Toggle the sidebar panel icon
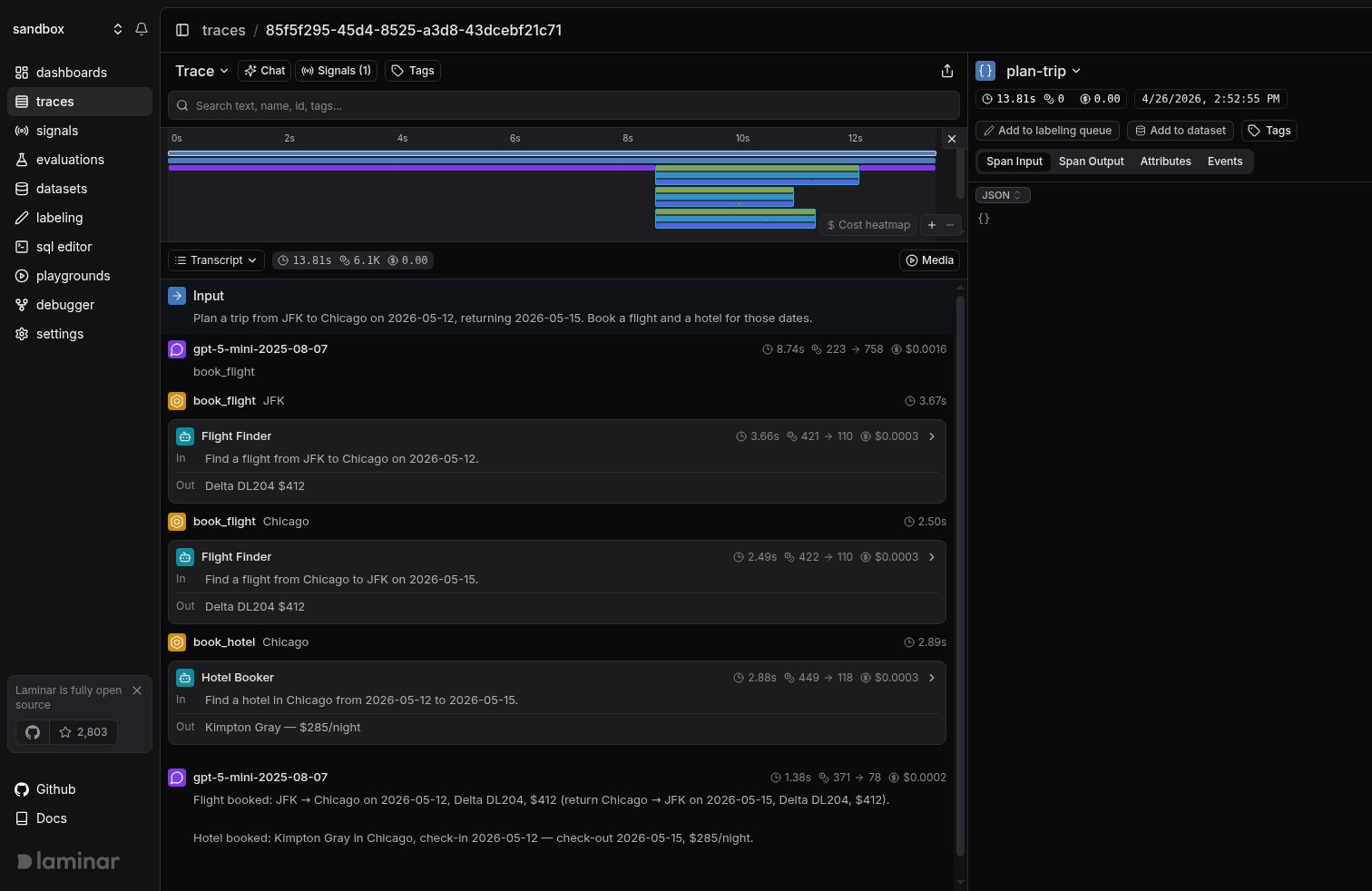The image size is (1372, 891). pyautogui.click(x=182, y=30)
